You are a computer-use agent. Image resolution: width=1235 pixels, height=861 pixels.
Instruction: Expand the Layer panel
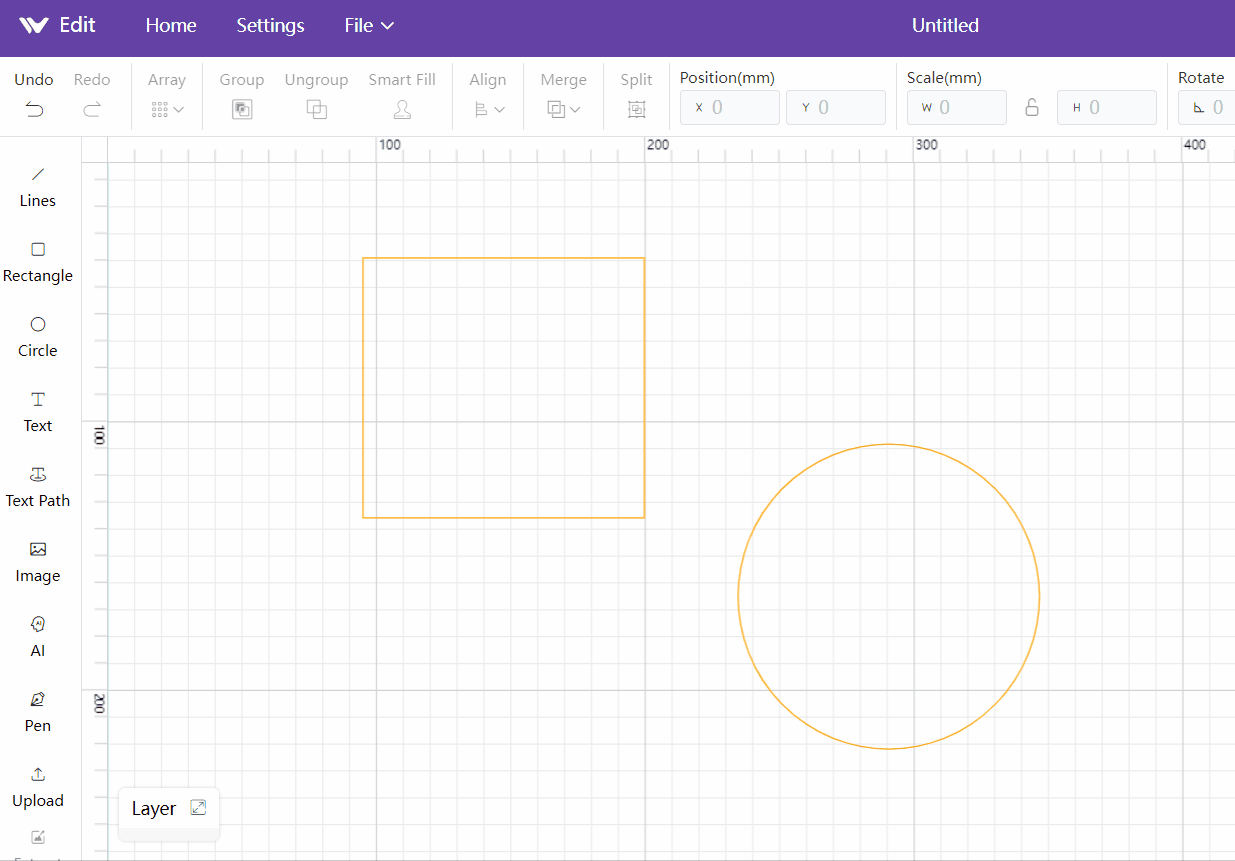tap(198, 808)
